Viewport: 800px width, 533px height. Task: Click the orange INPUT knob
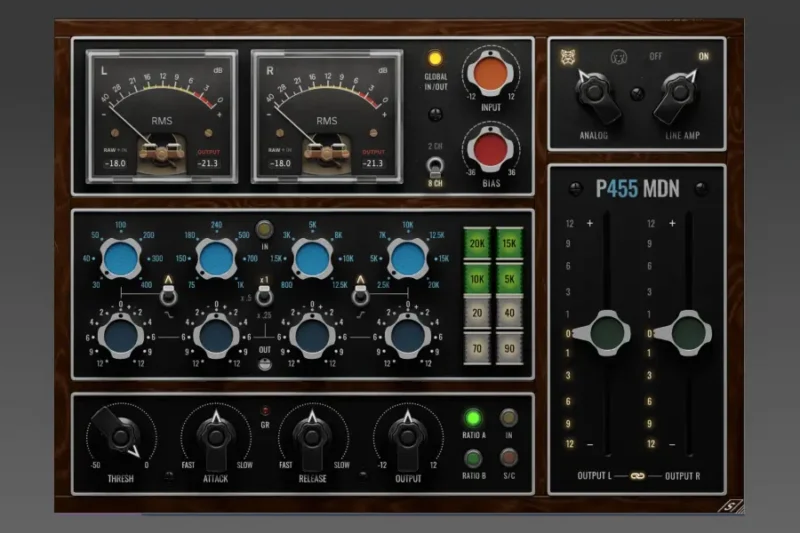(x=491, y=73)
